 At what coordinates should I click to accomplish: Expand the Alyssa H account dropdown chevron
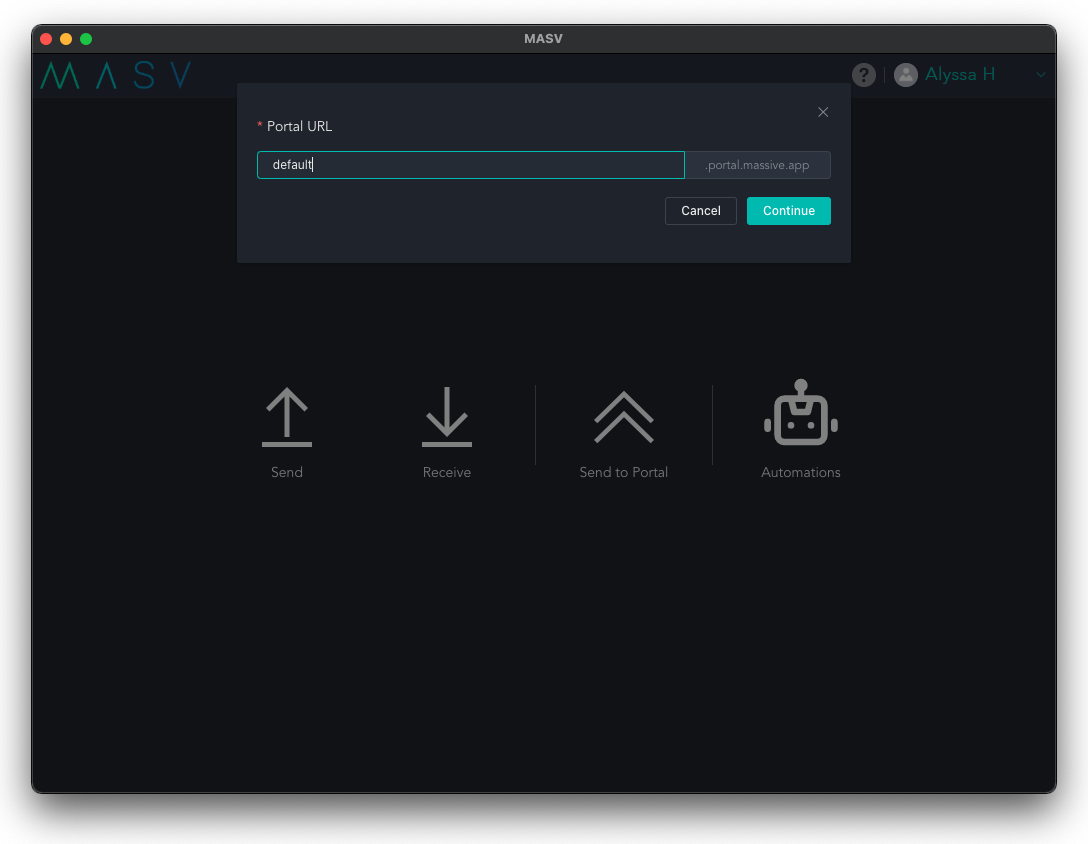tap(1041, 75)
